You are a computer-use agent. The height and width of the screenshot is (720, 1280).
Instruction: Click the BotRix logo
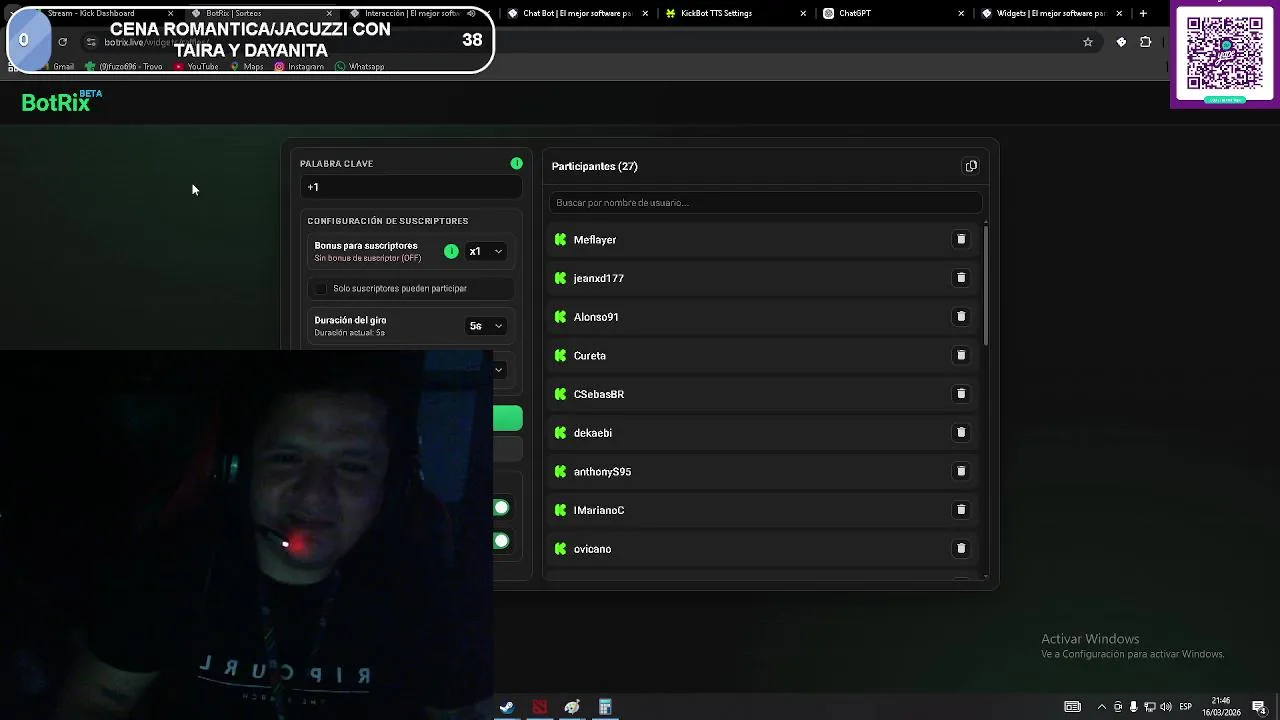click(x=62, y=101)
